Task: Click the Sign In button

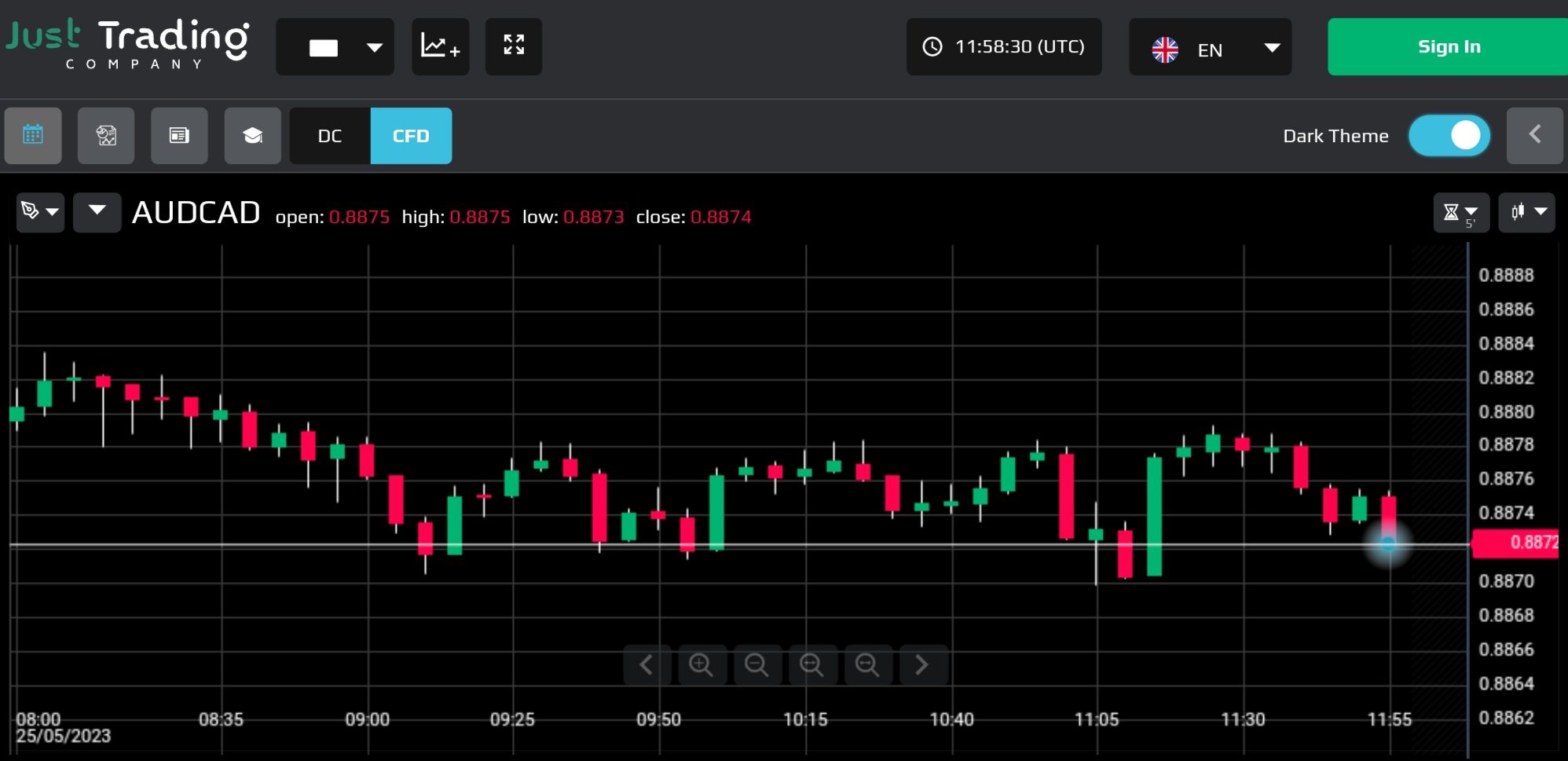Action: tap(1448, 46)
